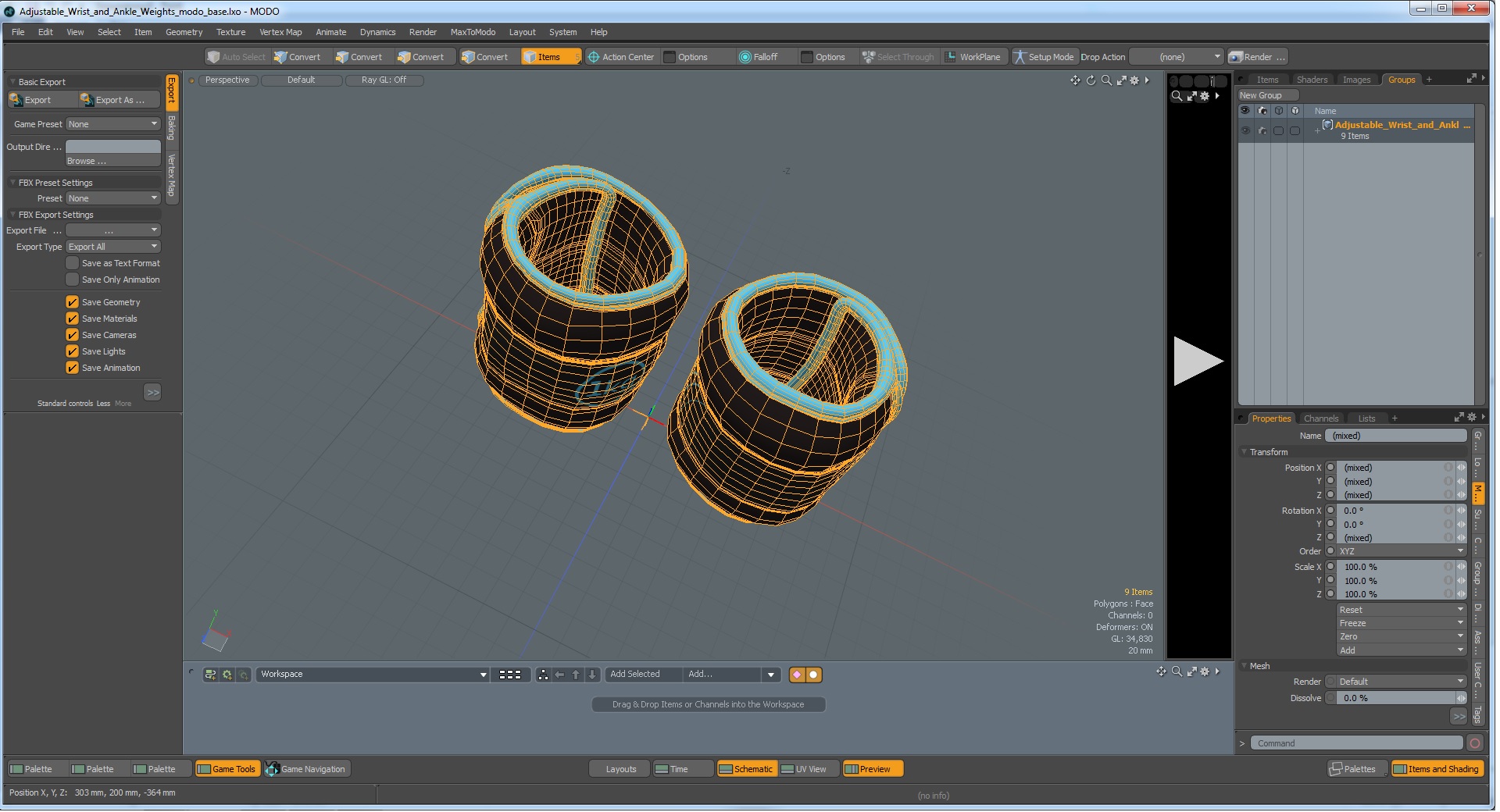
Task: Toggle visibility eye for Adjustable_Wrist_and_Ankl group
Action: tap(1245, 130)
